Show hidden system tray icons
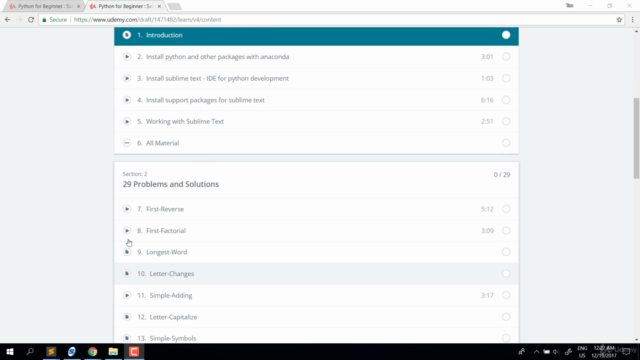 click(x=536, y=351)
